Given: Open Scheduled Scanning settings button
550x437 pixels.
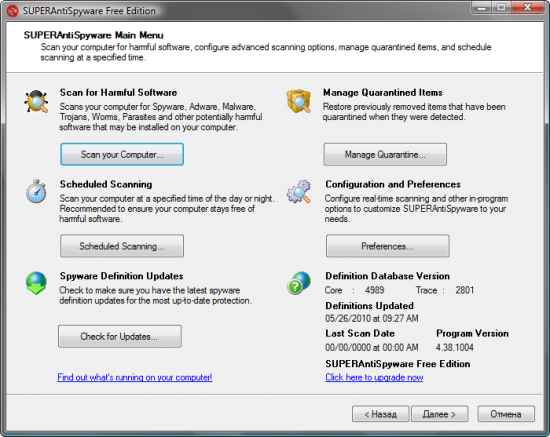Looking at the screenshot, I should click(x=122, y=246).
